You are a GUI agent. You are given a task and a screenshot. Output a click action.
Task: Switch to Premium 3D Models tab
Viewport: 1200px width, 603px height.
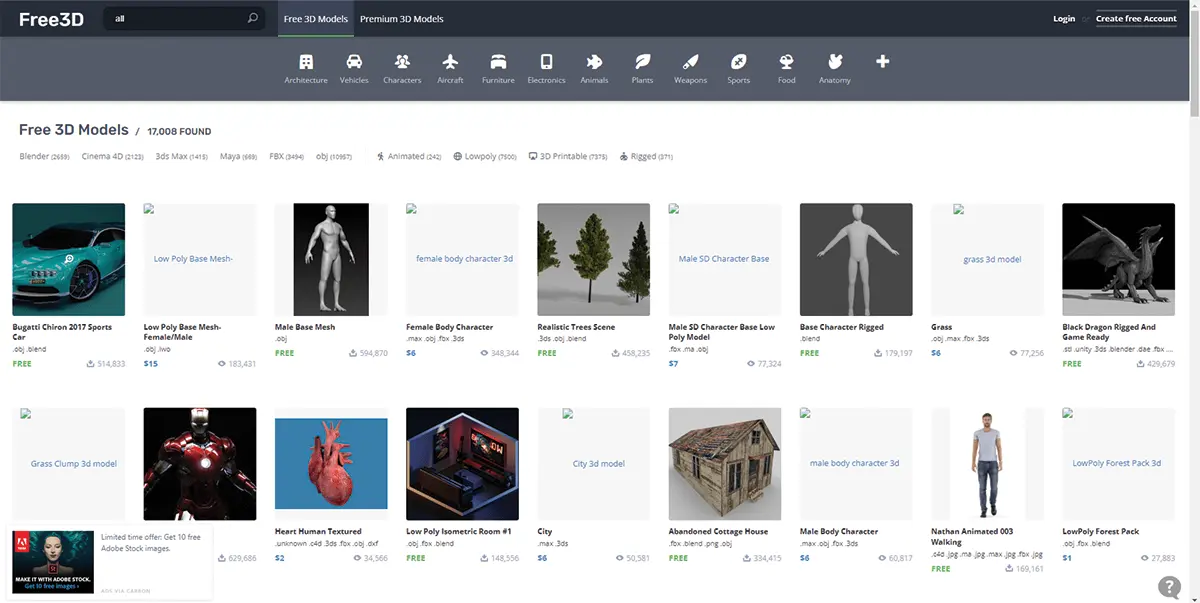point(402,19)
